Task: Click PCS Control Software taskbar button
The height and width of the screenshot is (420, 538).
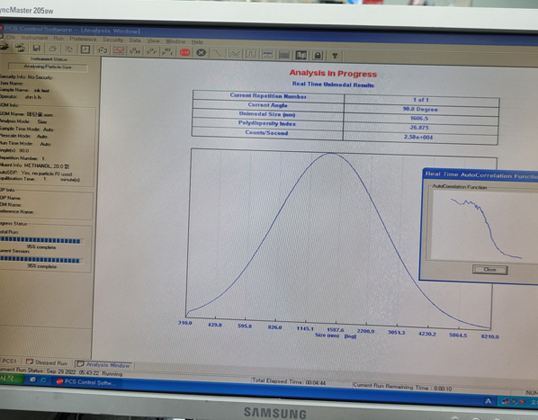Action: [86, 382]
